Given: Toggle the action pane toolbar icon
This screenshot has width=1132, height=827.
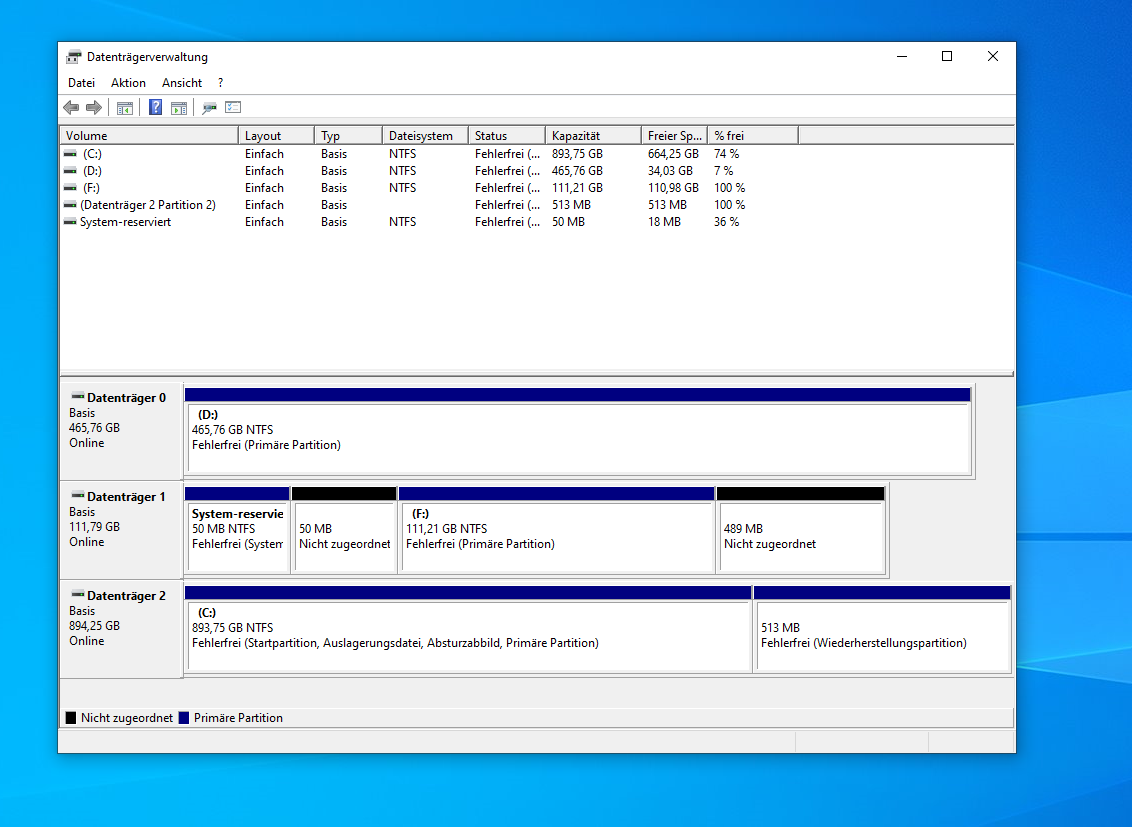Looking at the screenshot, I should pos(179,108).
